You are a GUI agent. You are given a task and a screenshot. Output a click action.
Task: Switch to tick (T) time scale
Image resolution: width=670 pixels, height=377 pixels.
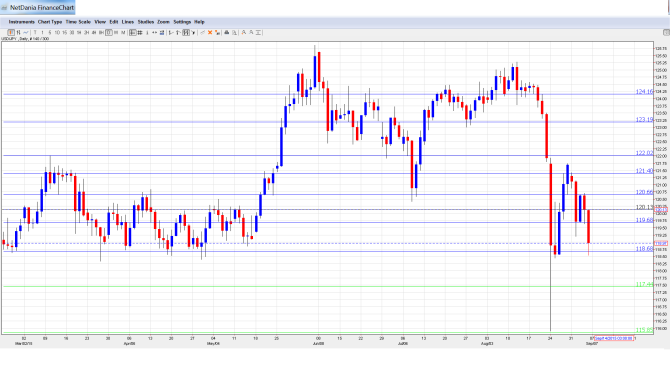pyautogui.click(x=35, y=32)
